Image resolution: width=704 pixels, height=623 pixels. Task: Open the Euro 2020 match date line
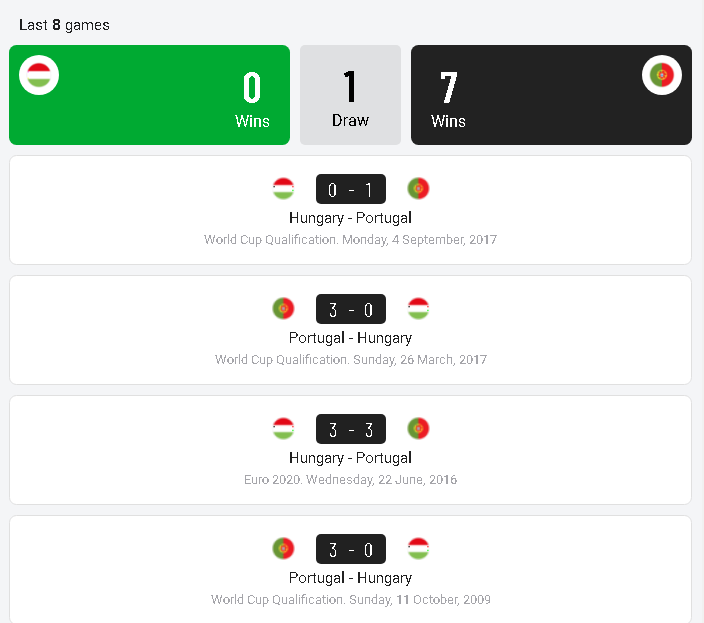350,480
